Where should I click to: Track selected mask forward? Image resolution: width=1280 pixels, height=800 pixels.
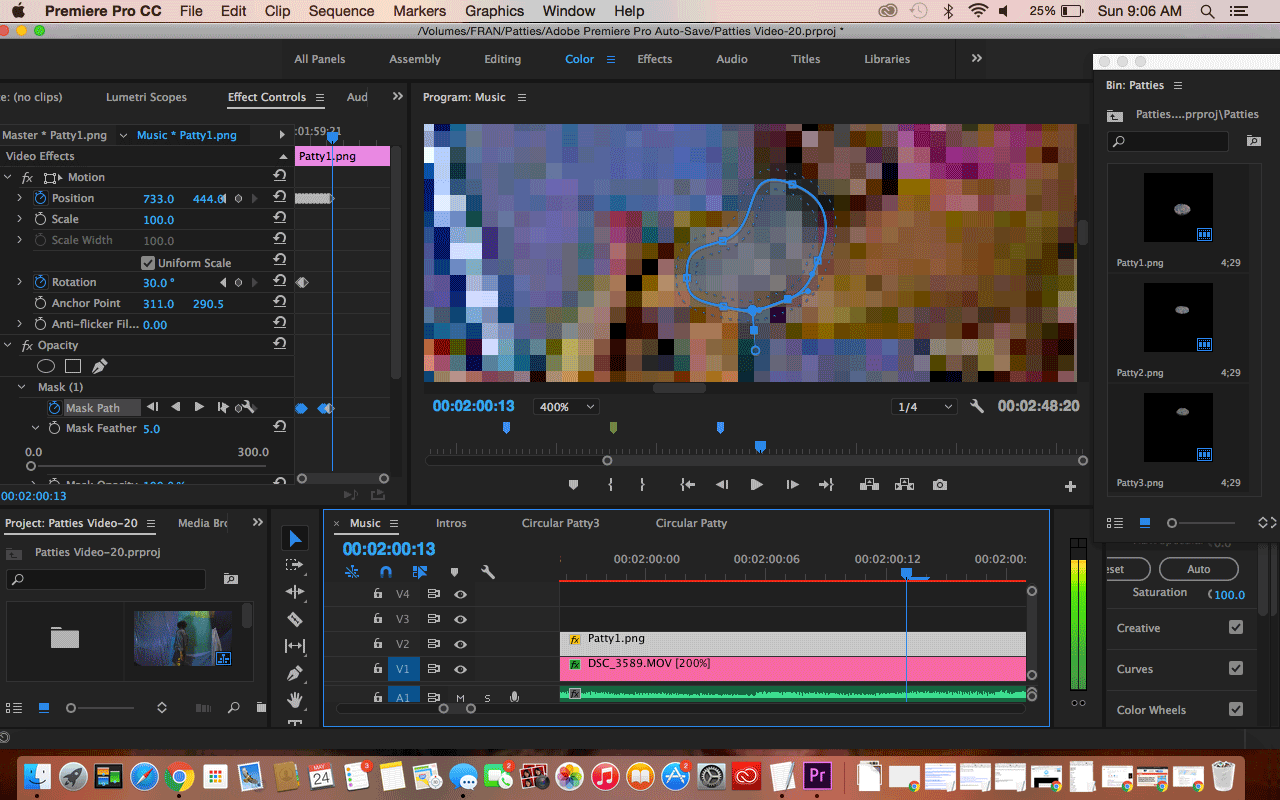(x=199, y=407)
